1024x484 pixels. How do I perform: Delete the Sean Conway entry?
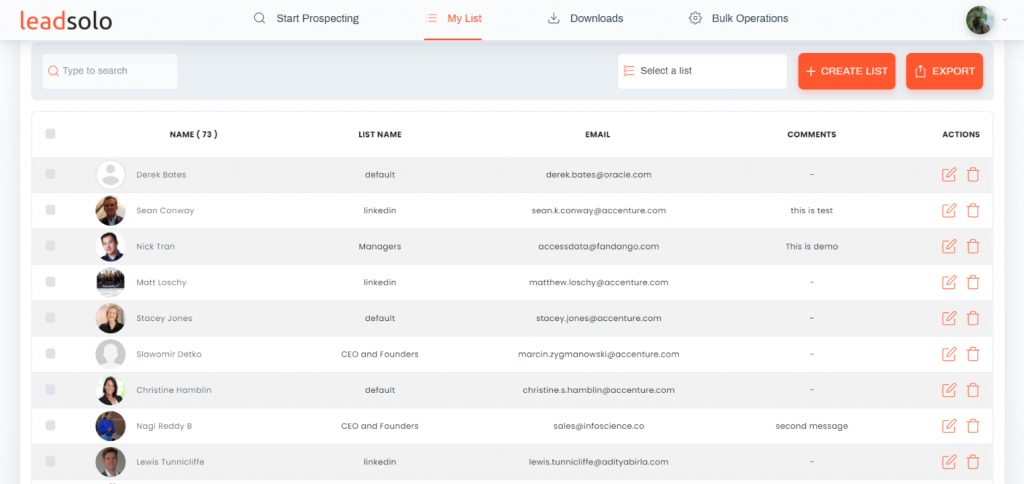coord(973,210)
